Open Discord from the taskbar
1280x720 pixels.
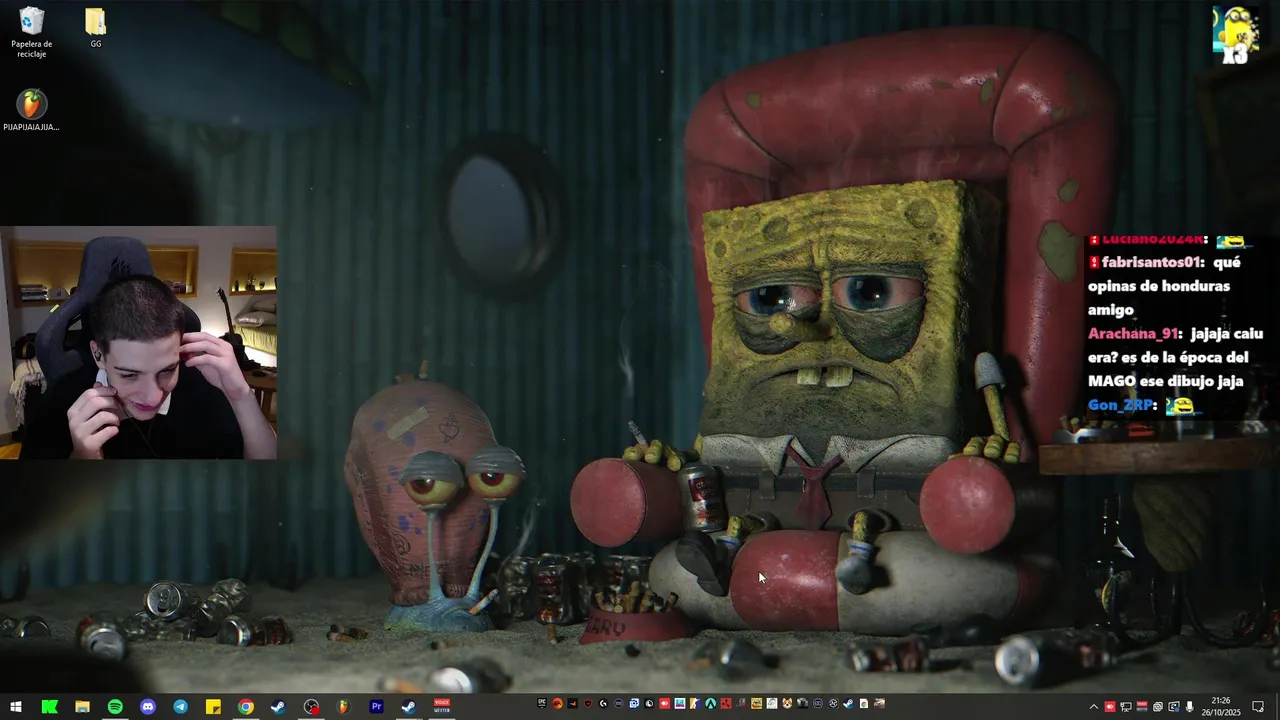(x=148, y=707)
